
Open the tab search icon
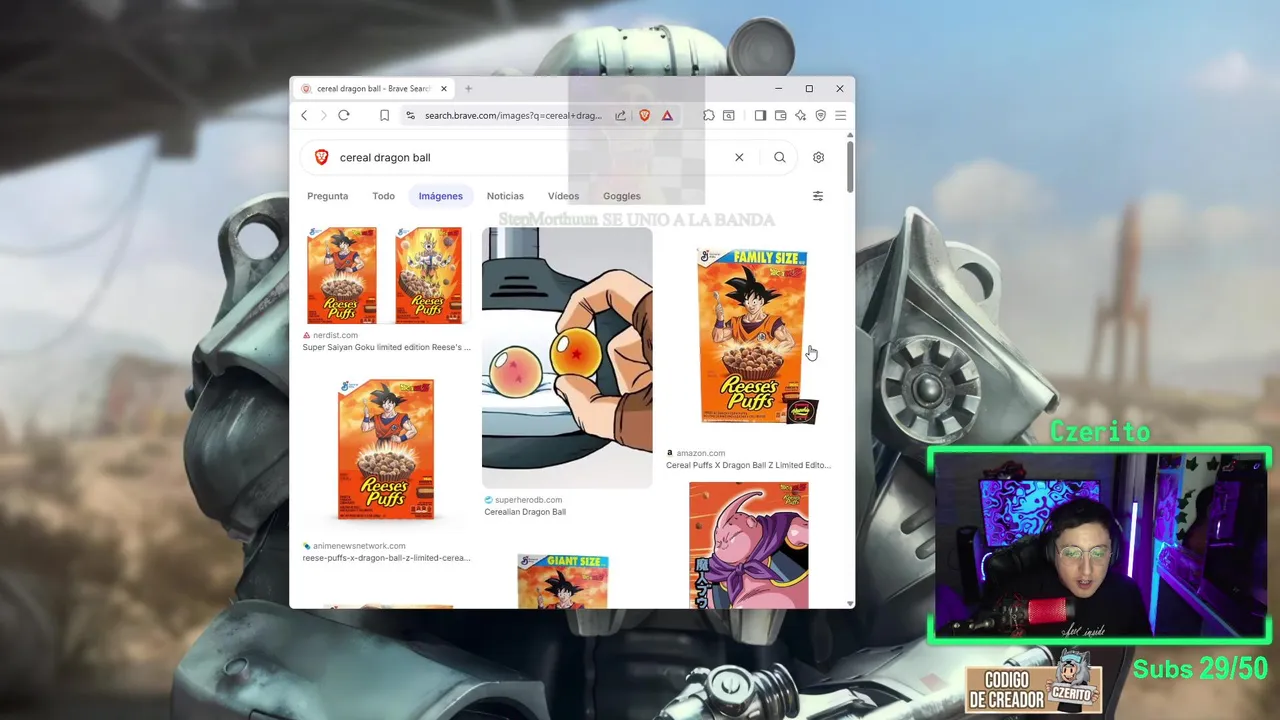click(x=729, y=116)
